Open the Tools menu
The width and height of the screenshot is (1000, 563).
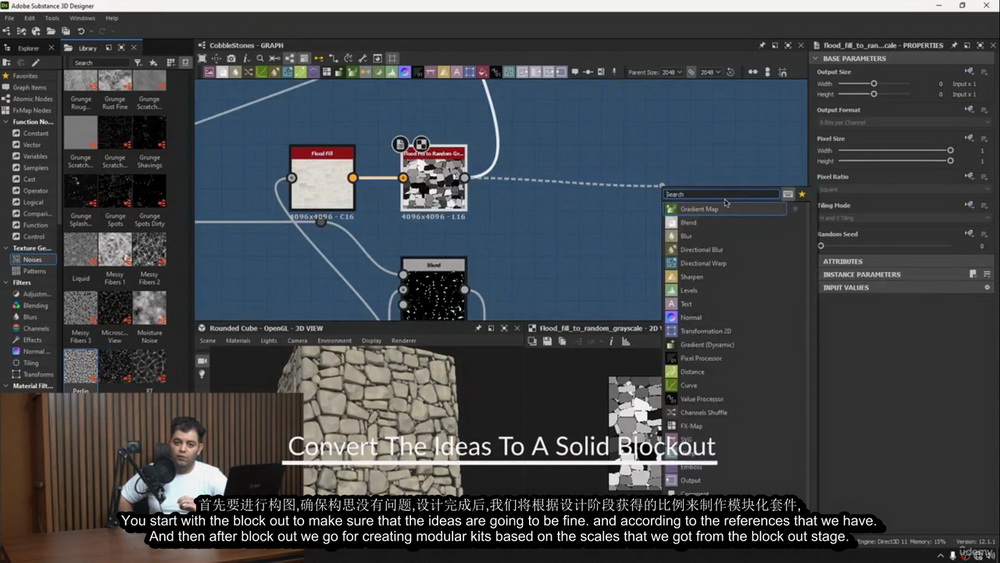point(52,18)
